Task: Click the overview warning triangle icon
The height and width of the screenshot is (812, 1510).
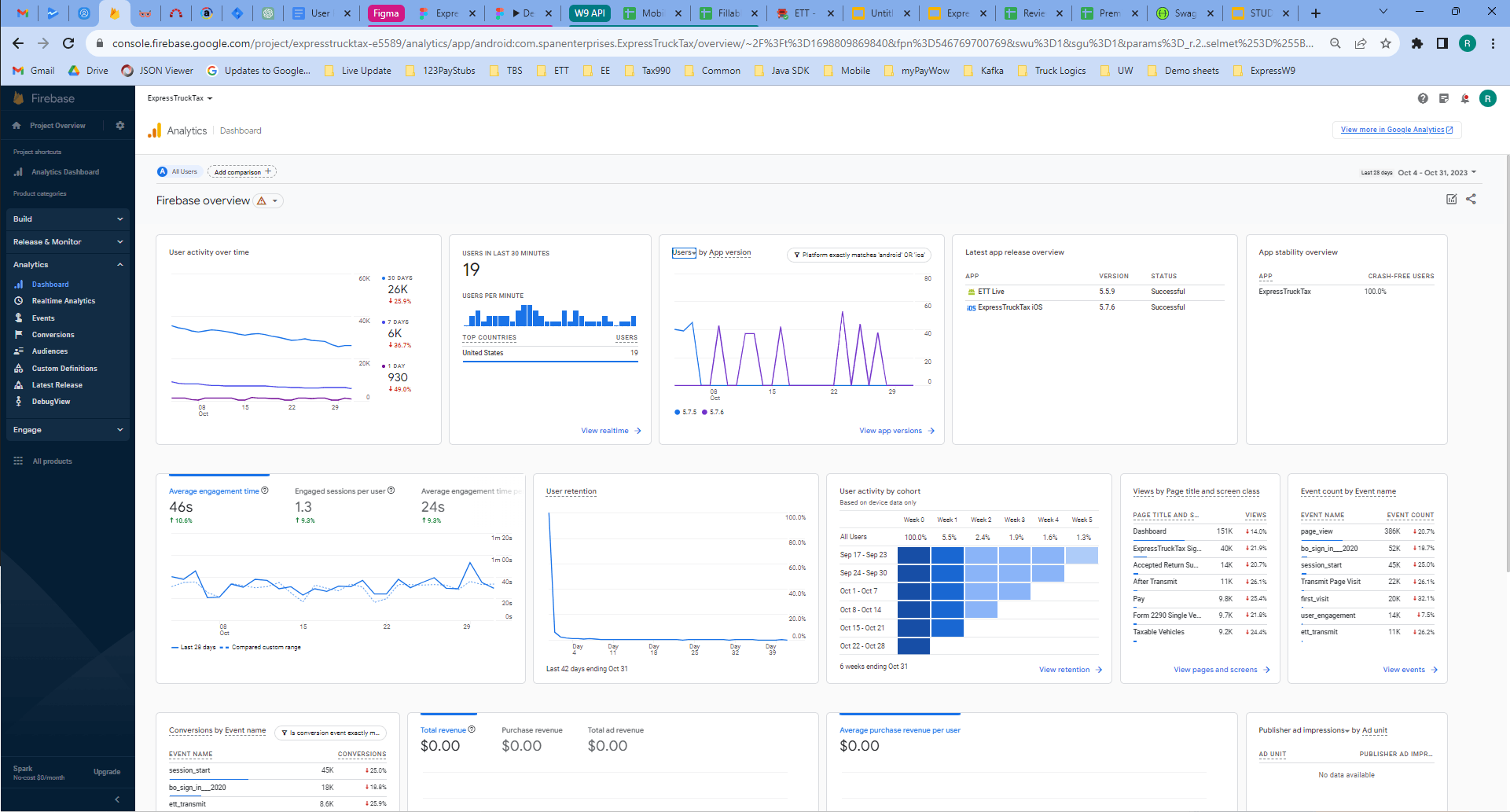Action: [x=262, y=201]
